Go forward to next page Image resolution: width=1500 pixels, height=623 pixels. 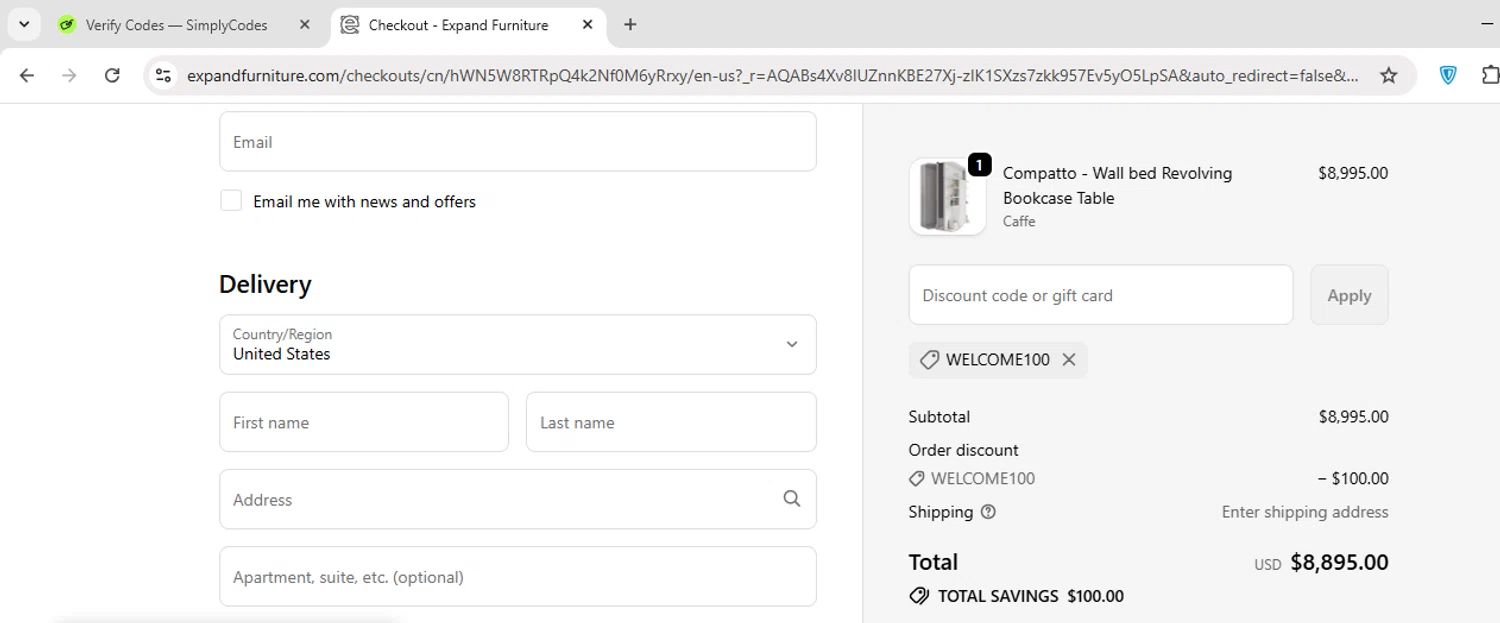pos(69,75)
